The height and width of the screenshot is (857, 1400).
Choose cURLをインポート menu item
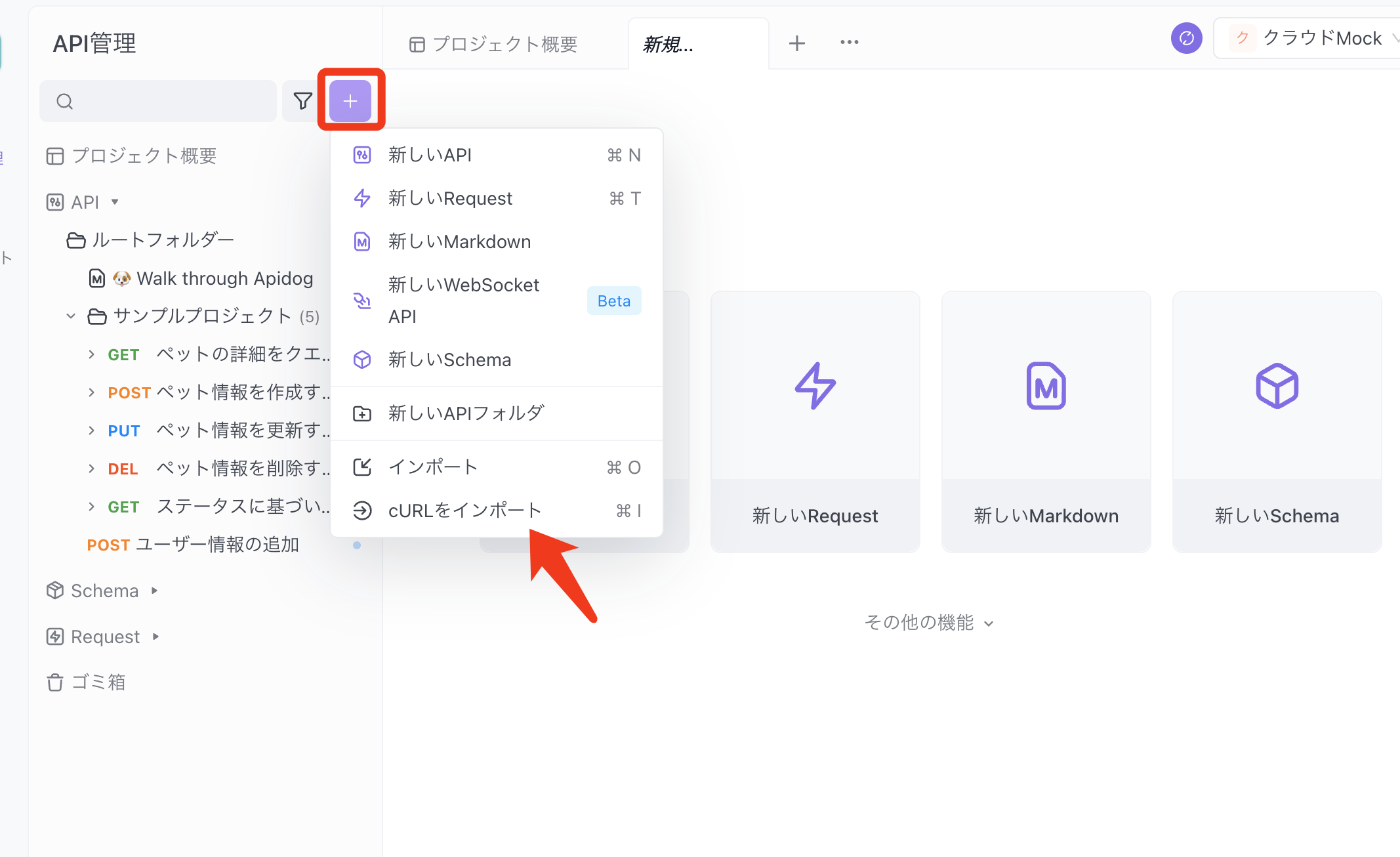[x=464, y=511]
